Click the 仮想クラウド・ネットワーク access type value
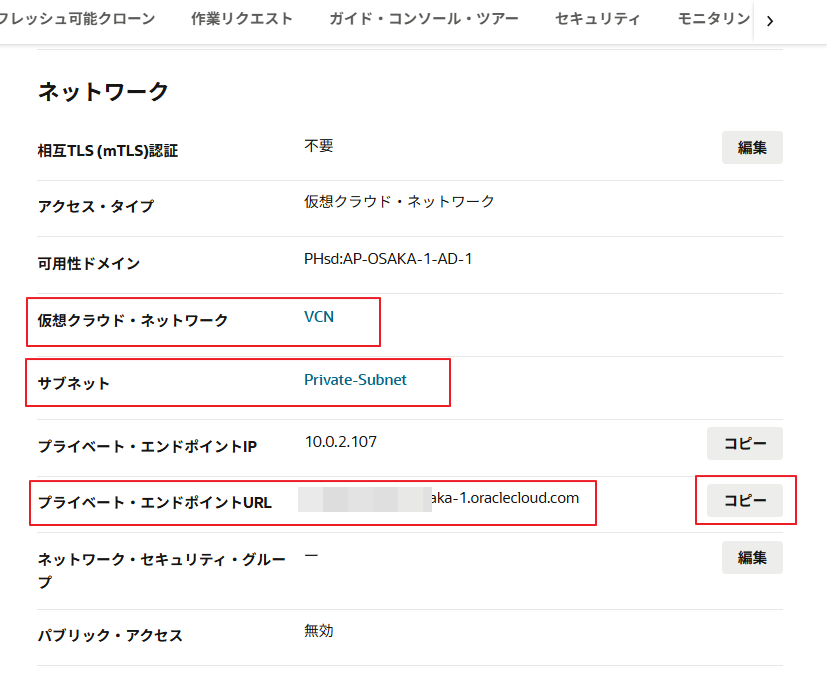Viewport: 827px width, 698px height. point(399,202)
